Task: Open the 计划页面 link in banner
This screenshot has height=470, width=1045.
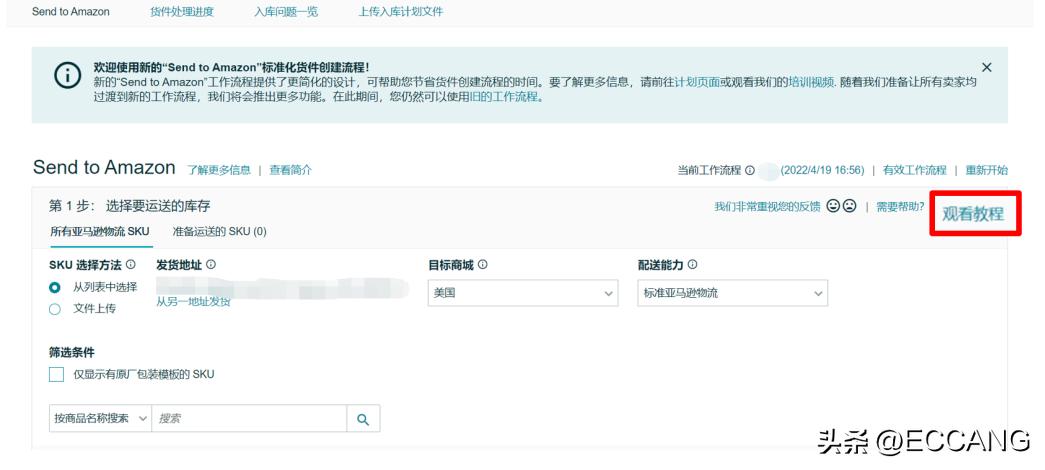Action: [x=698, y=82]
